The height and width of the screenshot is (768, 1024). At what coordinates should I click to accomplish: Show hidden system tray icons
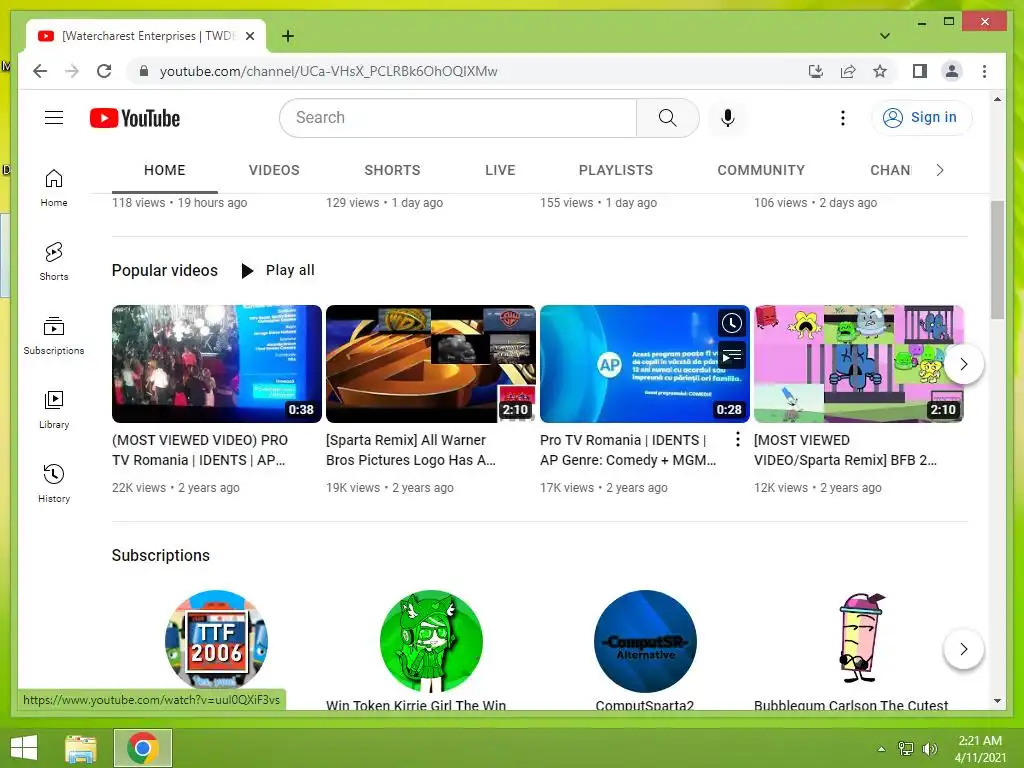point(882,749)
